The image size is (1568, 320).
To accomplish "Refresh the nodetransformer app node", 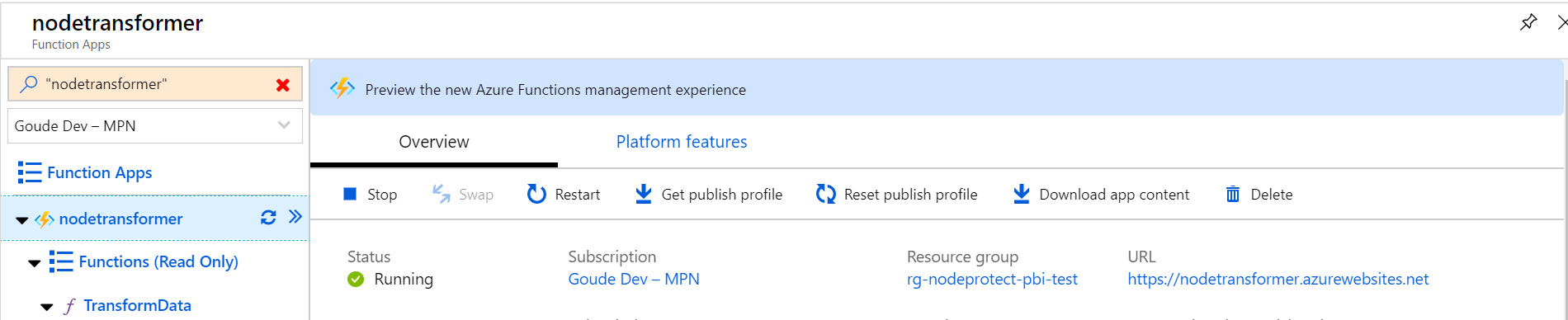I will (x=268, y=218).
